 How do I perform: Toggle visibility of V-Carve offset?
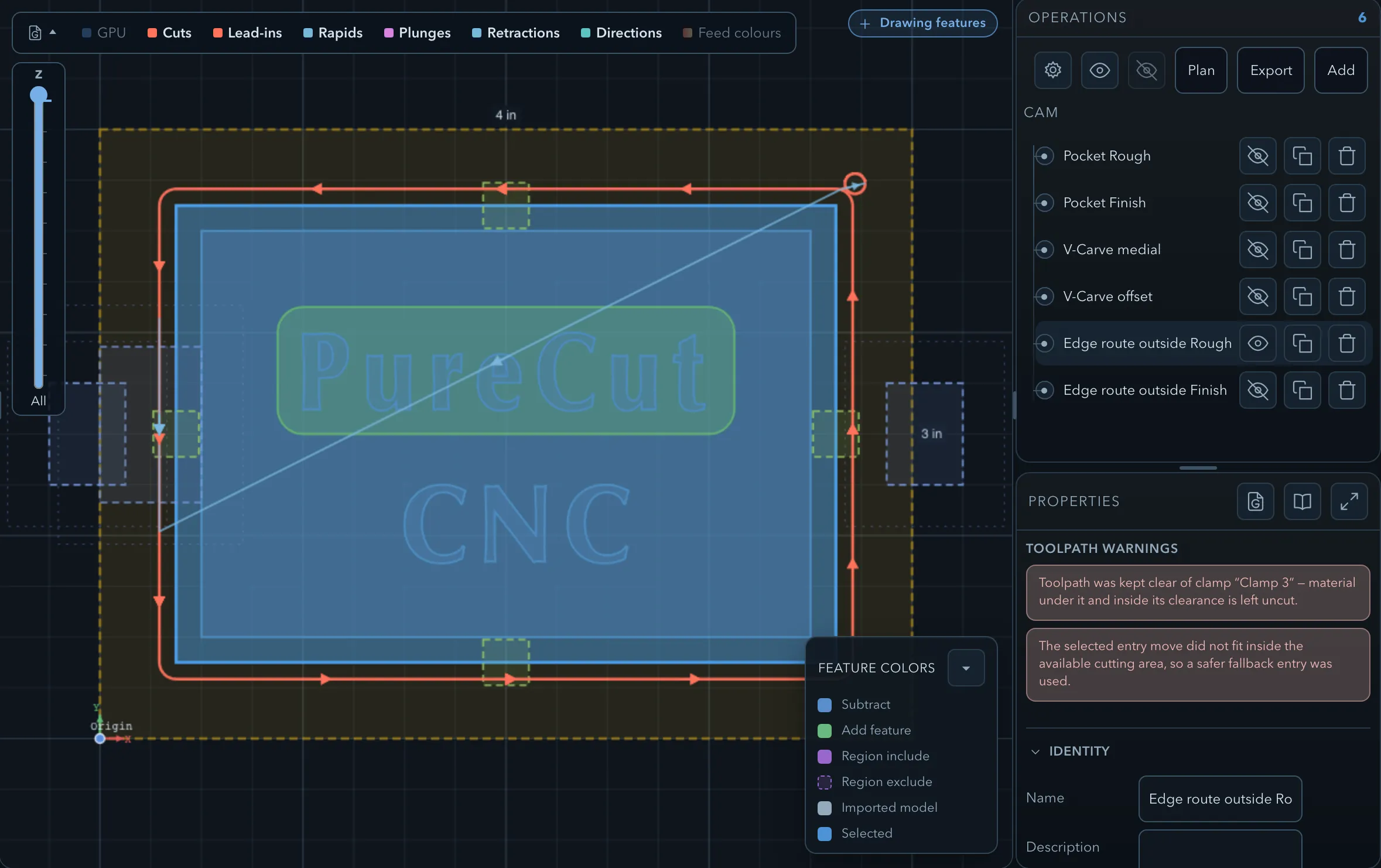pyautogui.click(x=1257, y=296)
